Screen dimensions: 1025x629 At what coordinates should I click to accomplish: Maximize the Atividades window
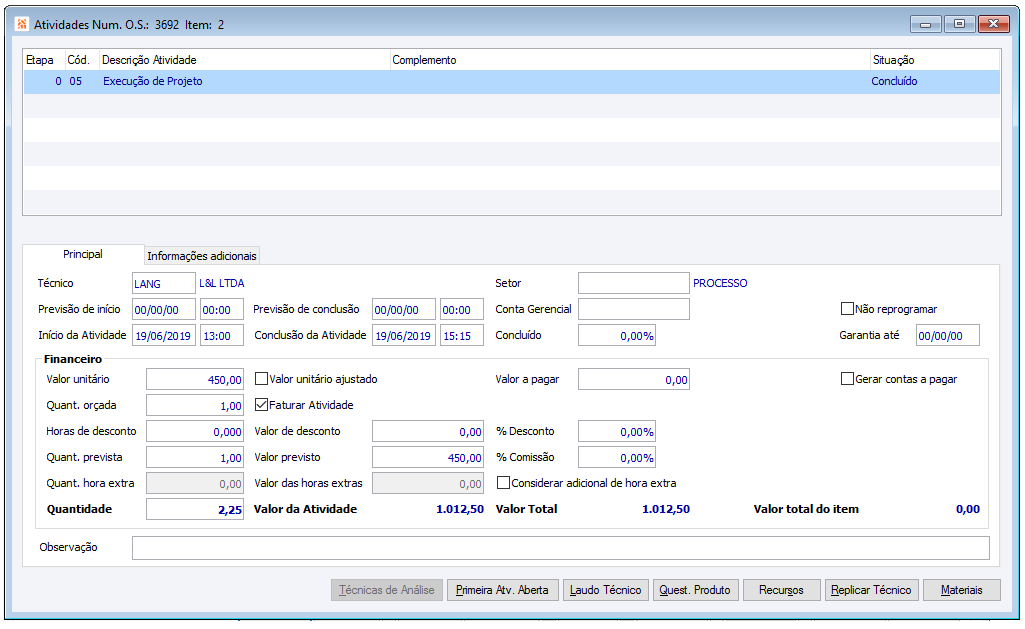pos(958,23)
